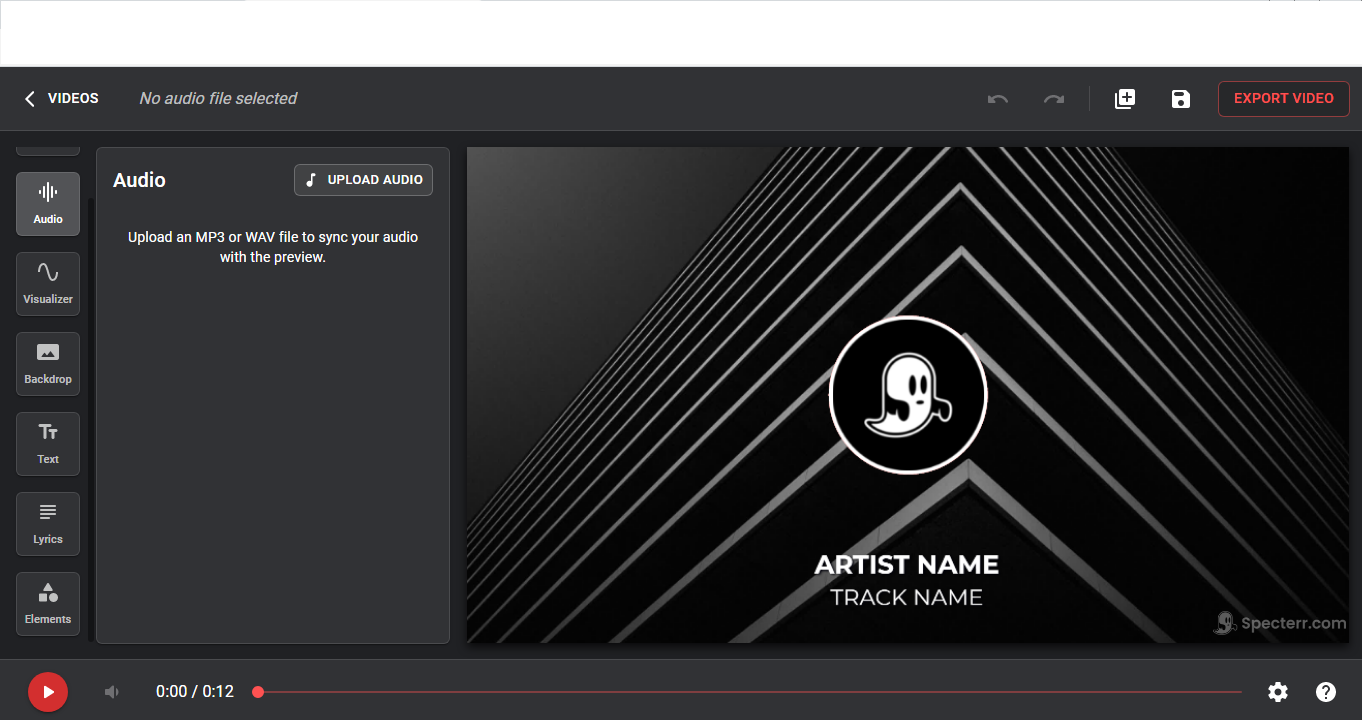The image size is (1362, 720).
Task: Select the ARTIST NAME text in preview
Action: [907, 565]
